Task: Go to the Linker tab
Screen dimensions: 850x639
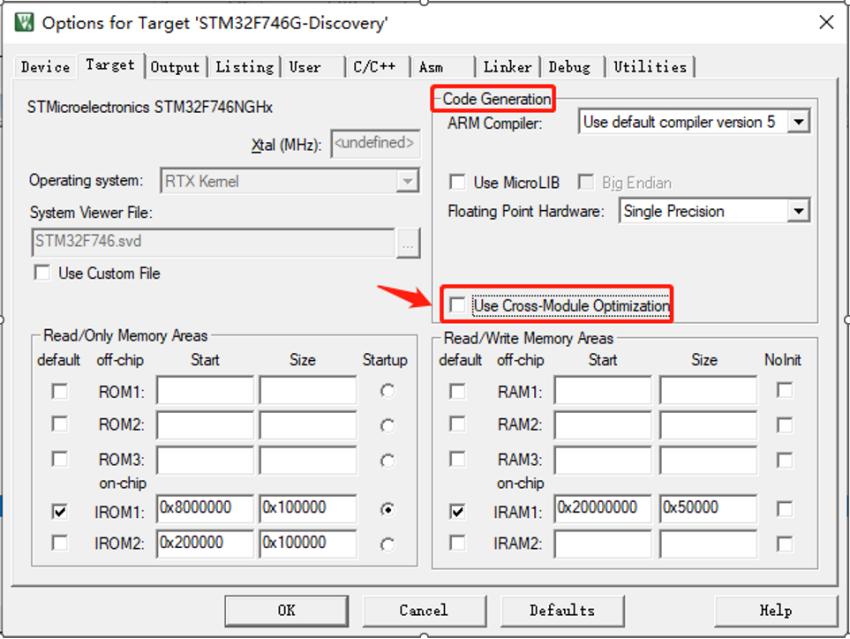Action: 507,67
